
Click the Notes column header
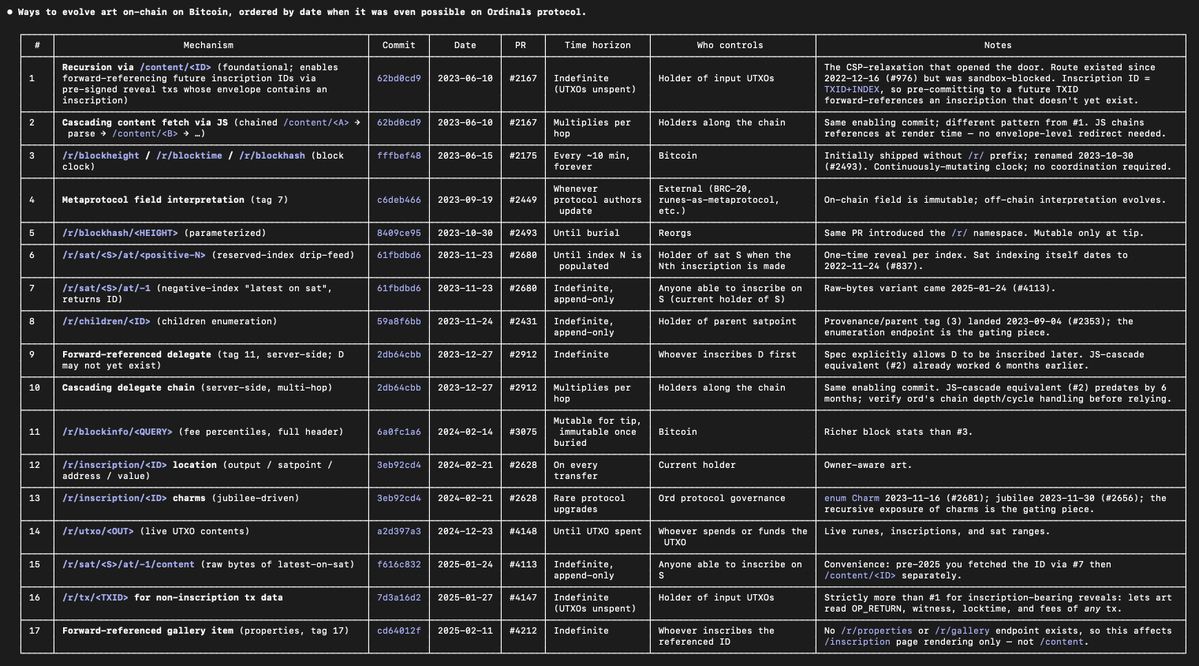pyautogui.click(x=997, y=45)
